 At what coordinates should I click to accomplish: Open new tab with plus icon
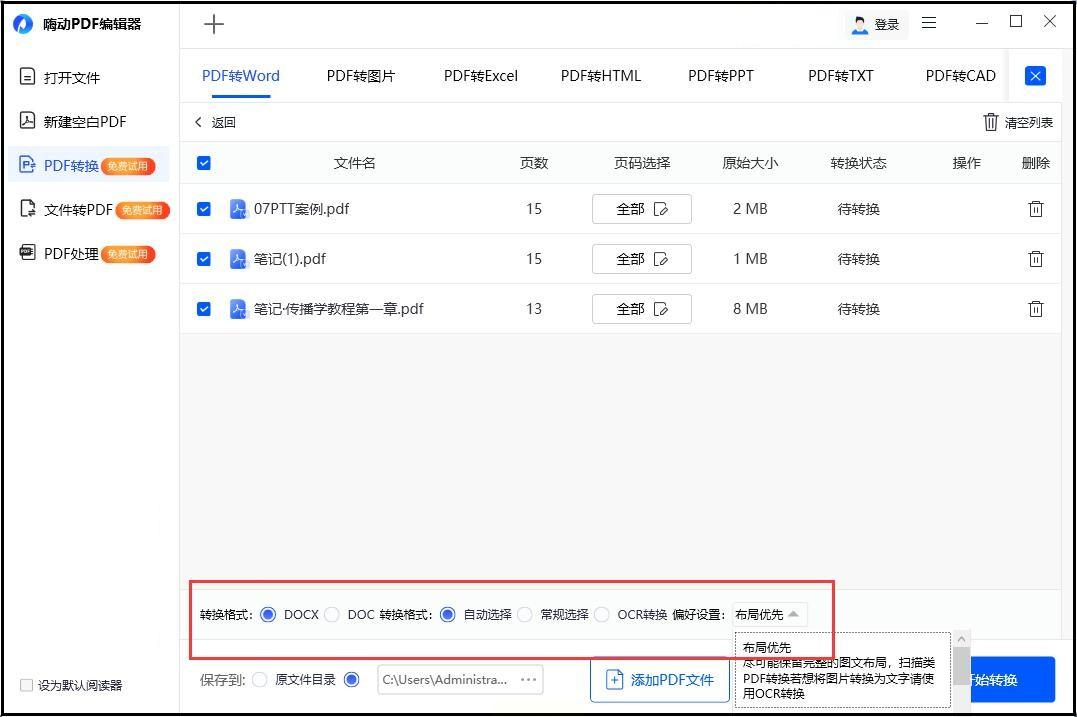[214, 25]
